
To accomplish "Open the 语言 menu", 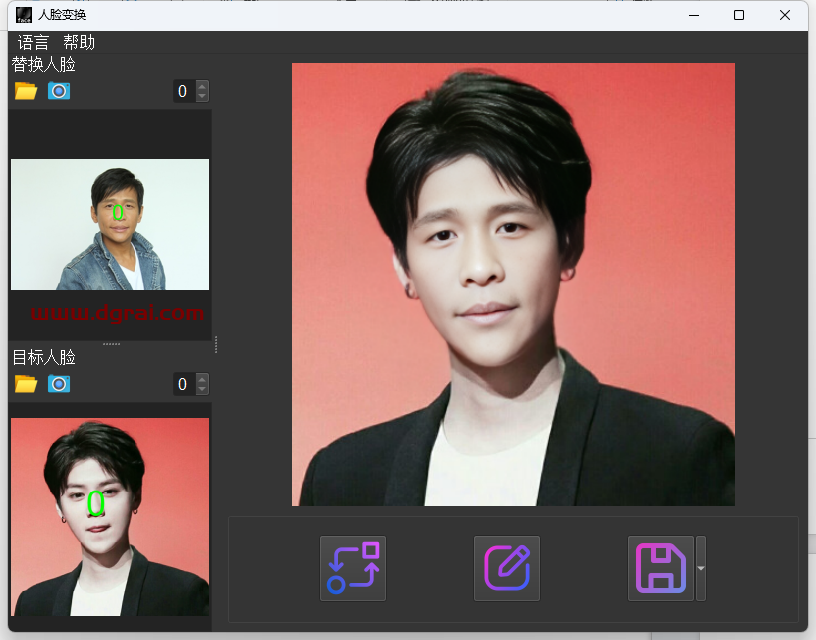I will coord(33,42).
